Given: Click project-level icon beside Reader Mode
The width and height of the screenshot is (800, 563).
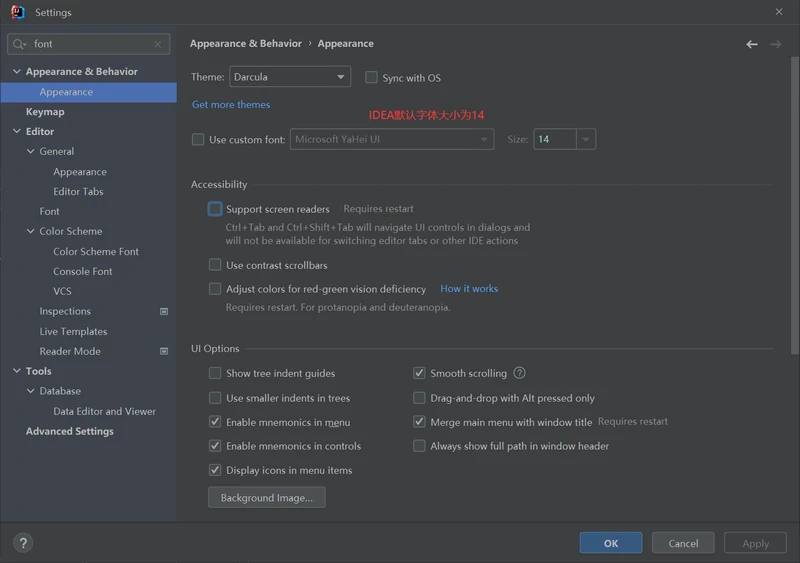Looking at the screenshot, I should 164,352.
